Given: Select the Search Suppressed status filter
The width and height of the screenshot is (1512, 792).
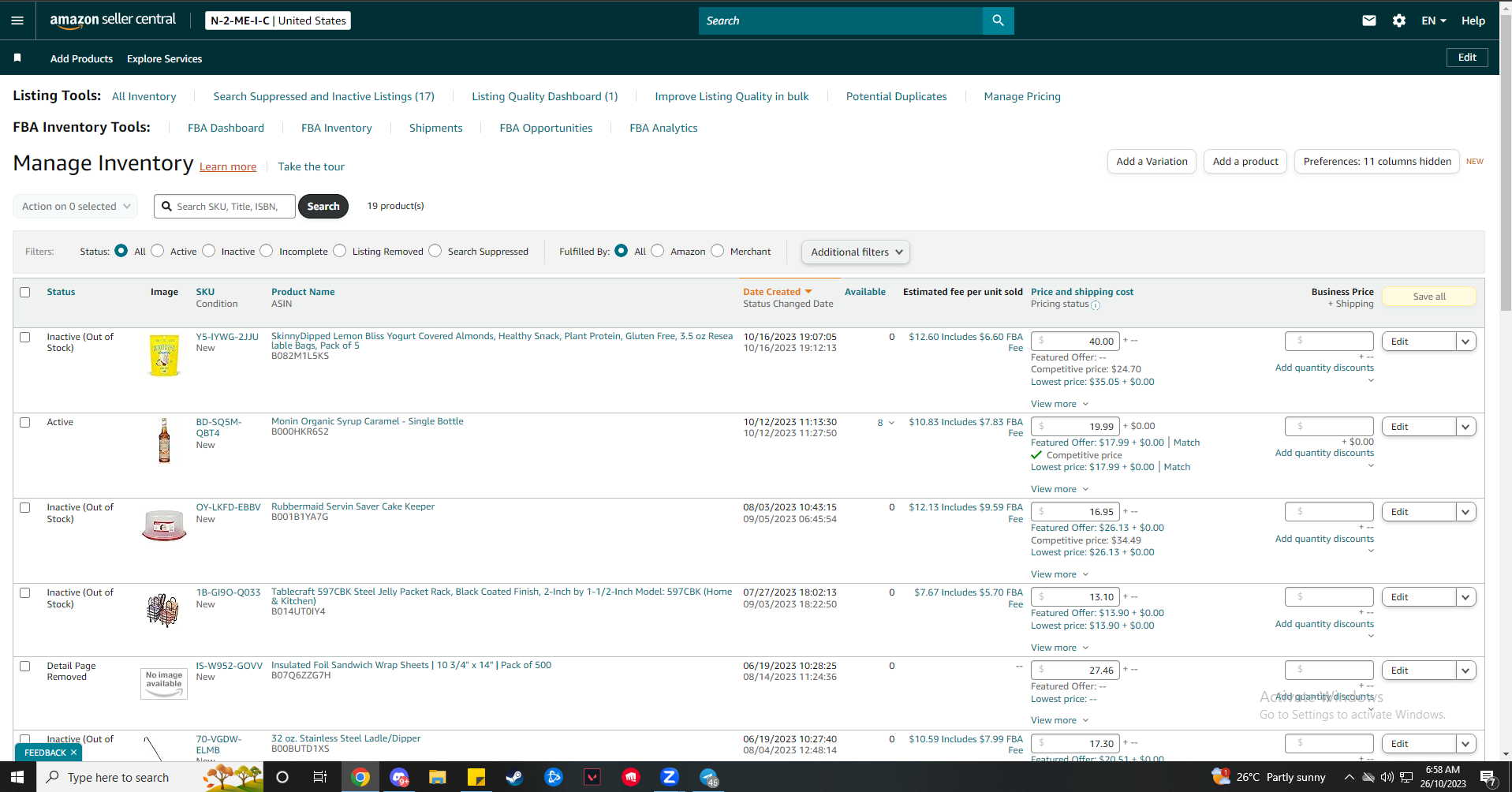Looking at the screenshot, I should click(435, 251).
